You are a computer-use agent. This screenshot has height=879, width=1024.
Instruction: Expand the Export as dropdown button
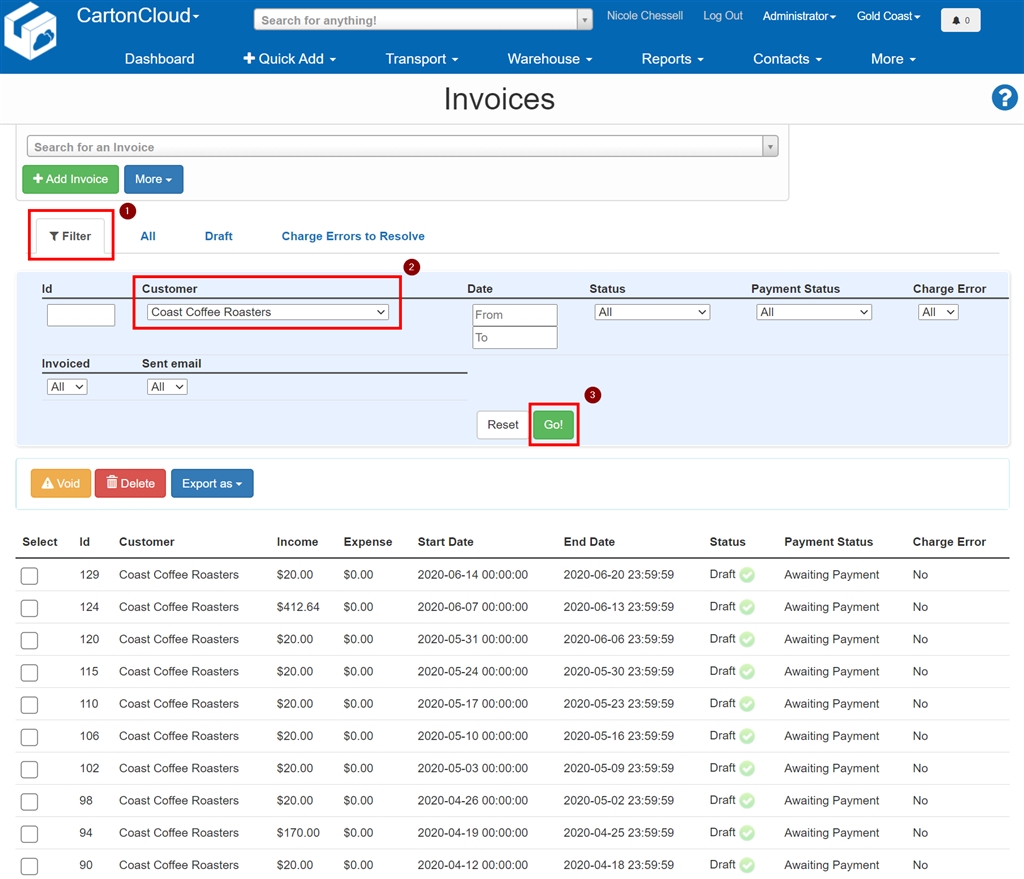point(212,483)
